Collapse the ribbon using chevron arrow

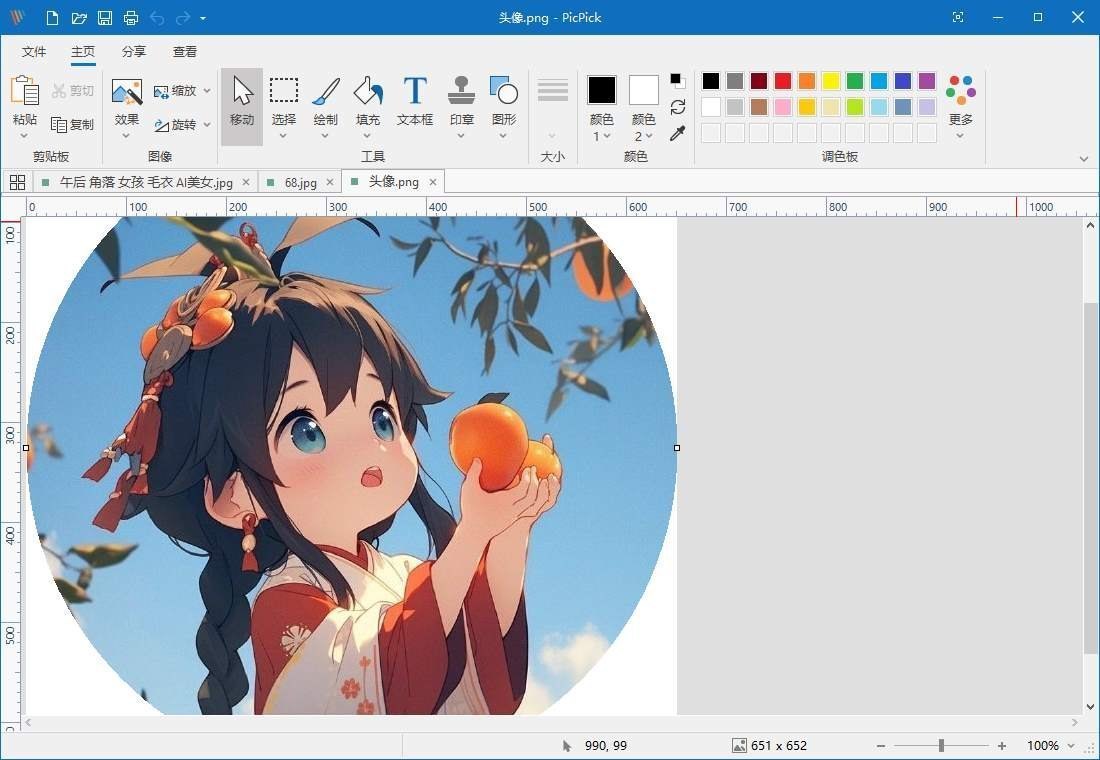(1084, 159)
